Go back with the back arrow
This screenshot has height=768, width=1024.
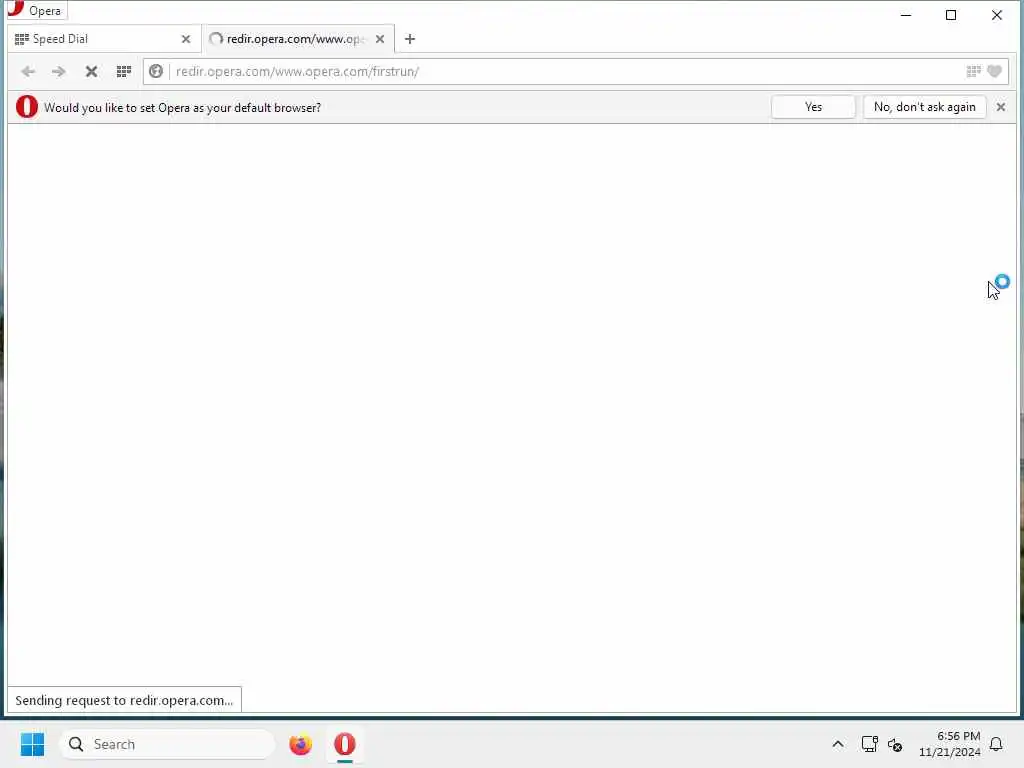27,71
